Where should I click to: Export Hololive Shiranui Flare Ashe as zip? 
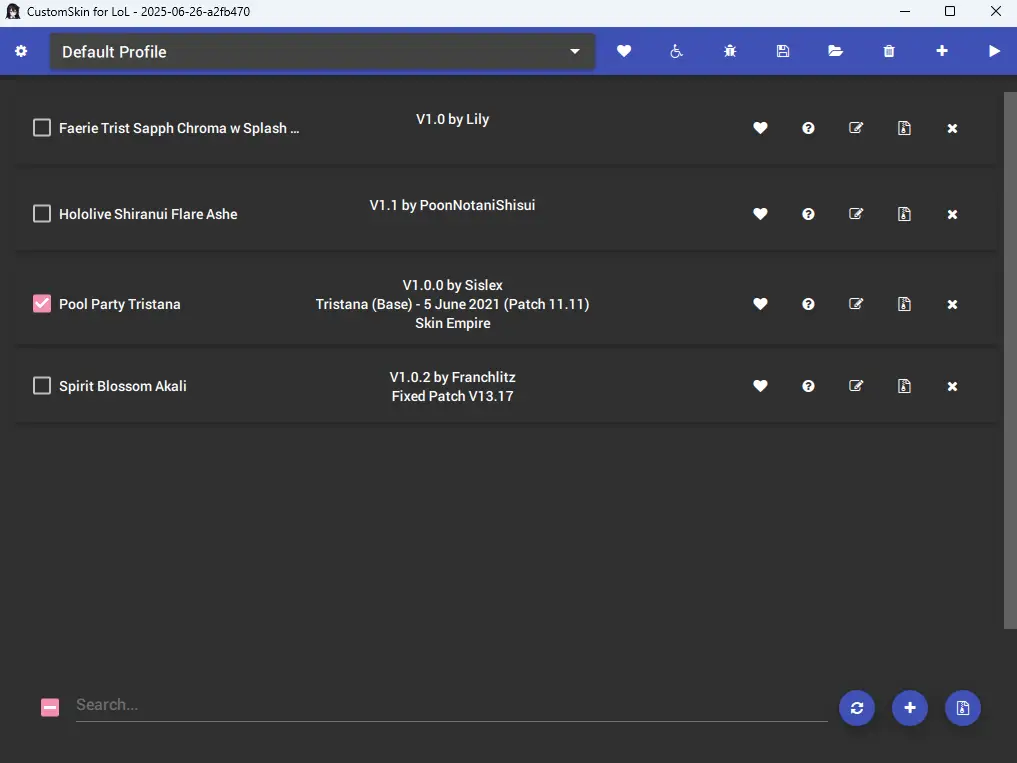(x=904, y=214)
